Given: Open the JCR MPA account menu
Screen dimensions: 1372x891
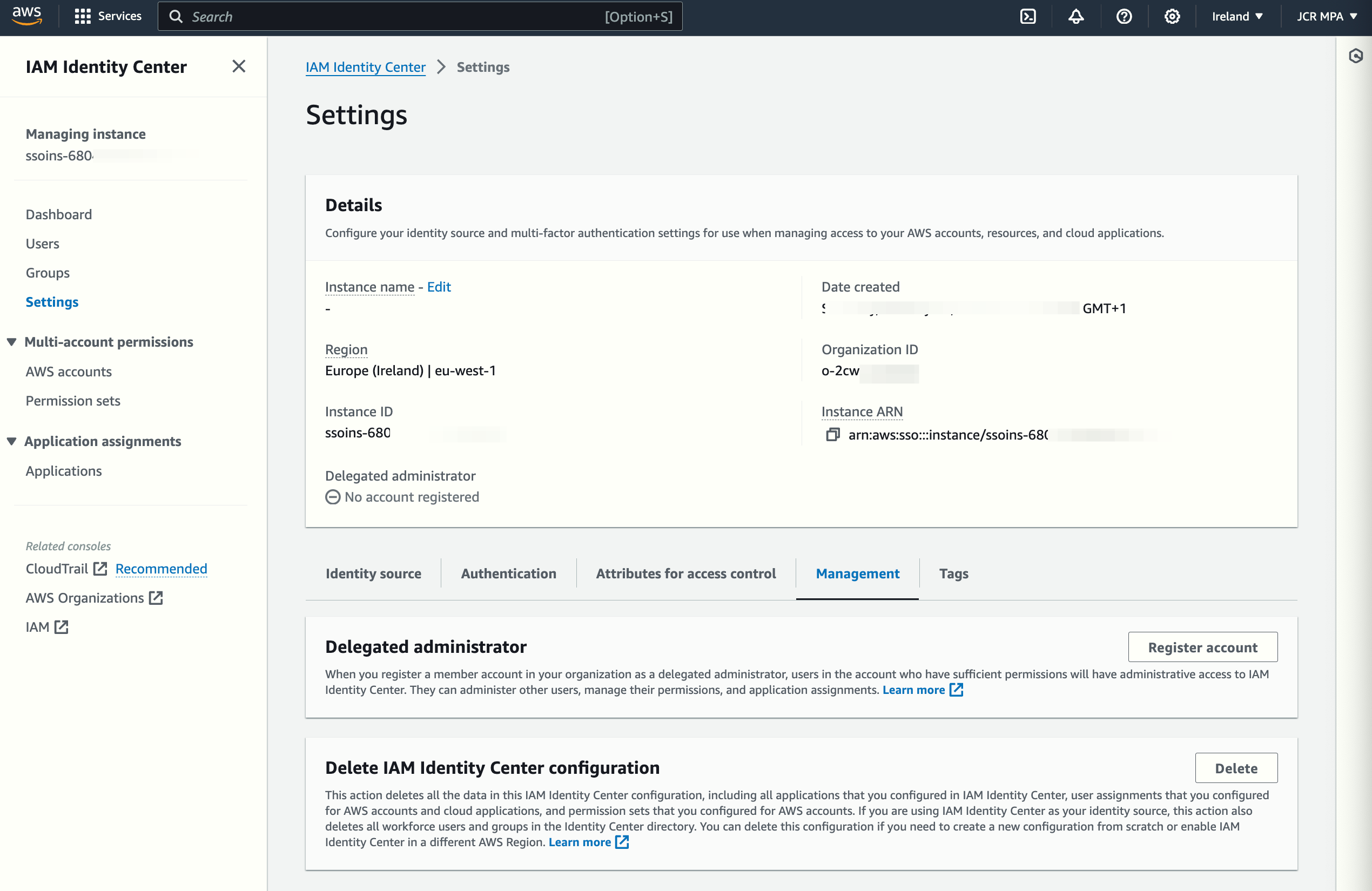Looking at the screenshot, I should click(x=1327, y=17).
